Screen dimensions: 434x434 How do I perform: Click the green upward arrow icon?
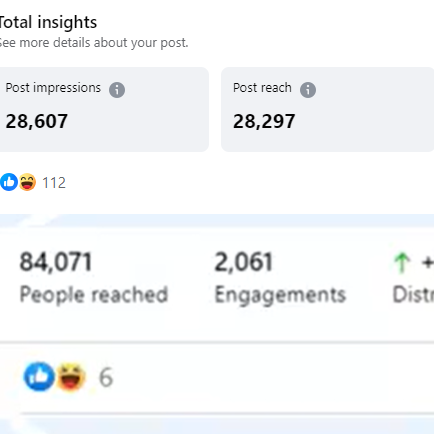[x=402, y=263]
